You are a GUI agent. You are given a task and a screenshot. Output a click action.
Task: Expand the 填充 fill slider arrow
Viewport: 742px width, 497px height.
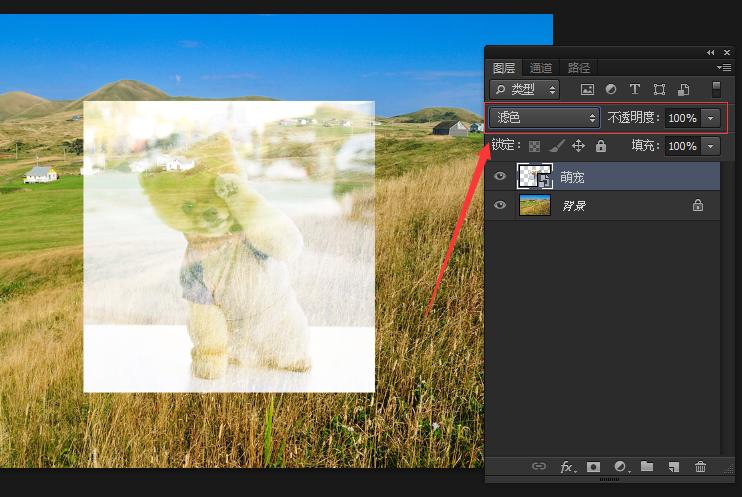point(711,146)
